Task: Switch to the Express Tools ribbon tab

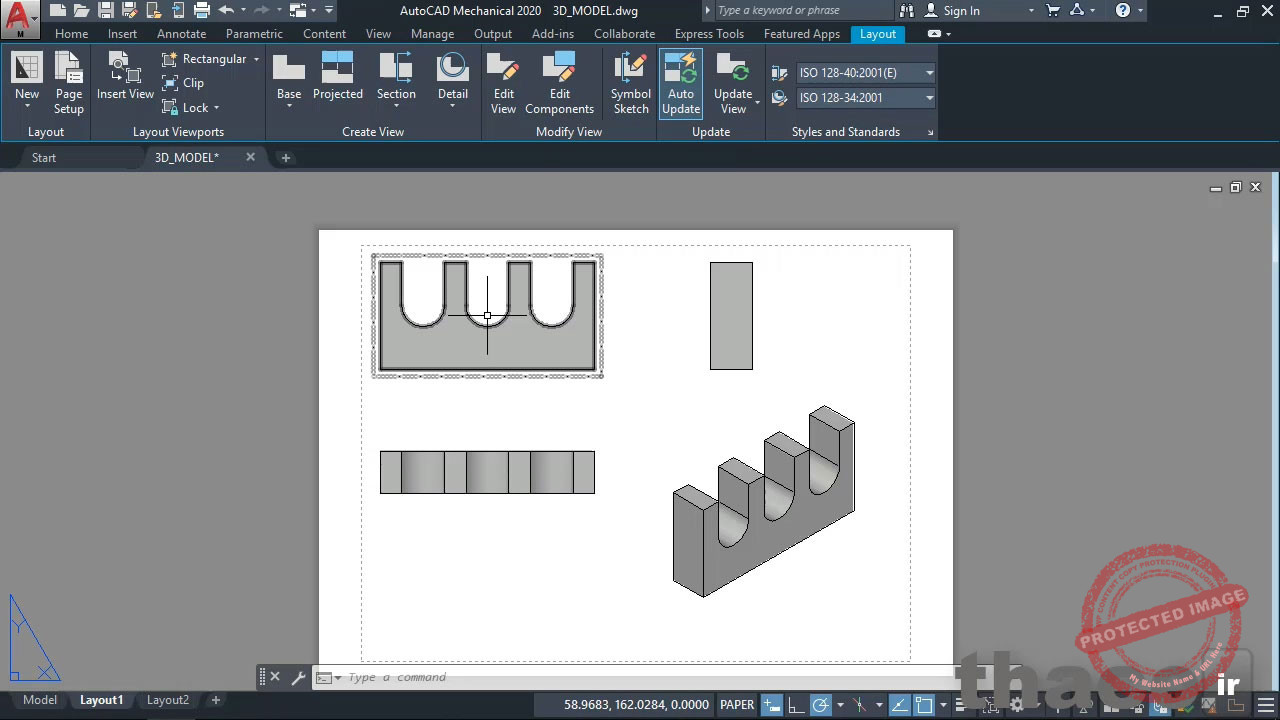Action: click(709, 33)
